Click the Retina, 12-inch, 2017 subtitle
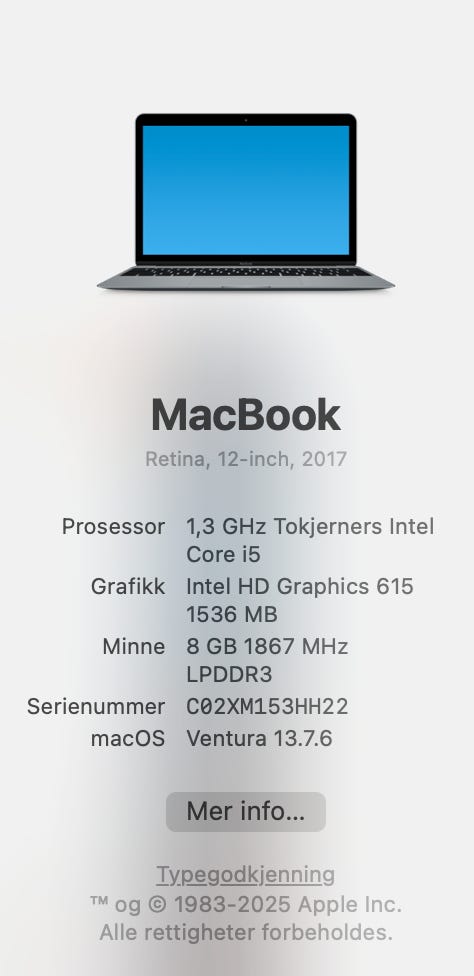The height and width of the screenshot is (976, 474). pyautogui.click(x=246, y=459)
